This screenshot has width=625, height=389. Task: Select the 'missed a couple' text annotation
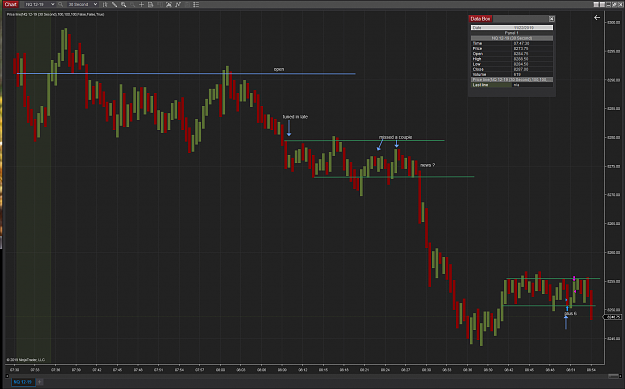[x=395, y=137]
